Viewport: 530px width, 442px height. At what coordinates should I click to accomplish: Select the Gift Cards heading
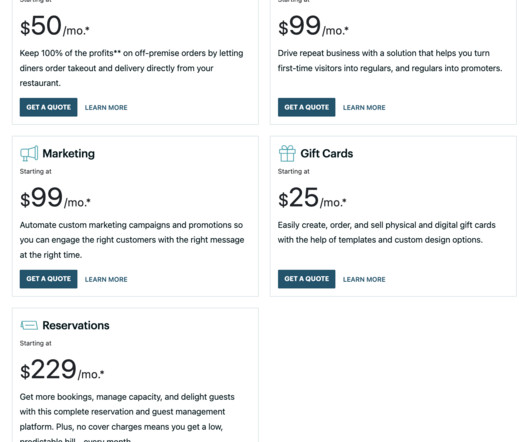tap(327, 153)
